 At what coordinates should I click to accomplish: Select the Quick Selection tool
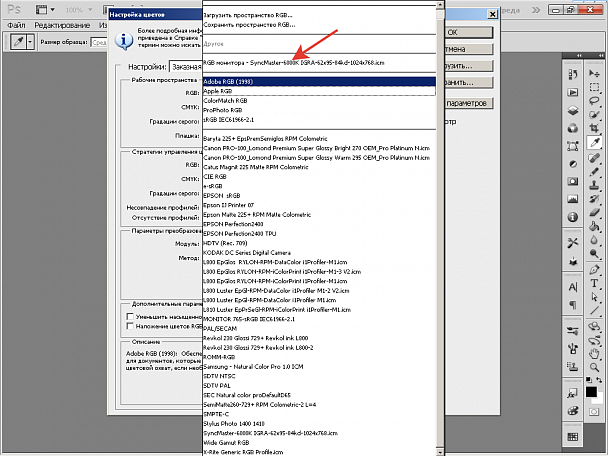(x=594, y=114)
